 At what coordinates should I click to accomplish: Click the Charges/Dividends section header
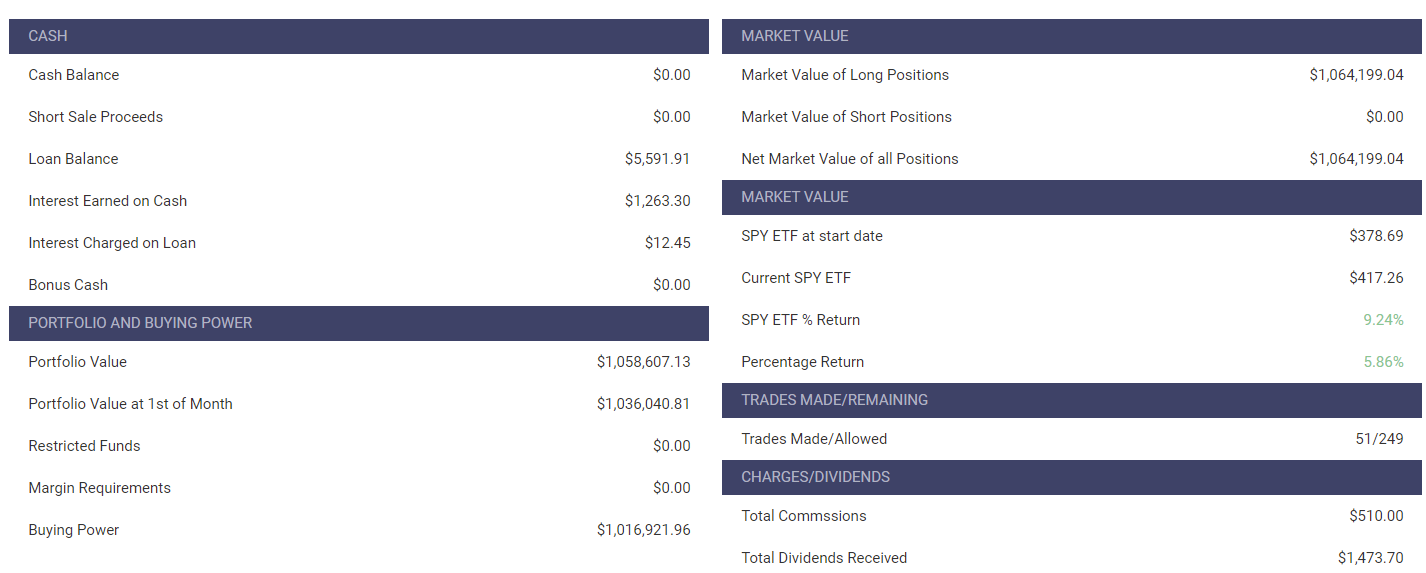[x=815, y=477]
